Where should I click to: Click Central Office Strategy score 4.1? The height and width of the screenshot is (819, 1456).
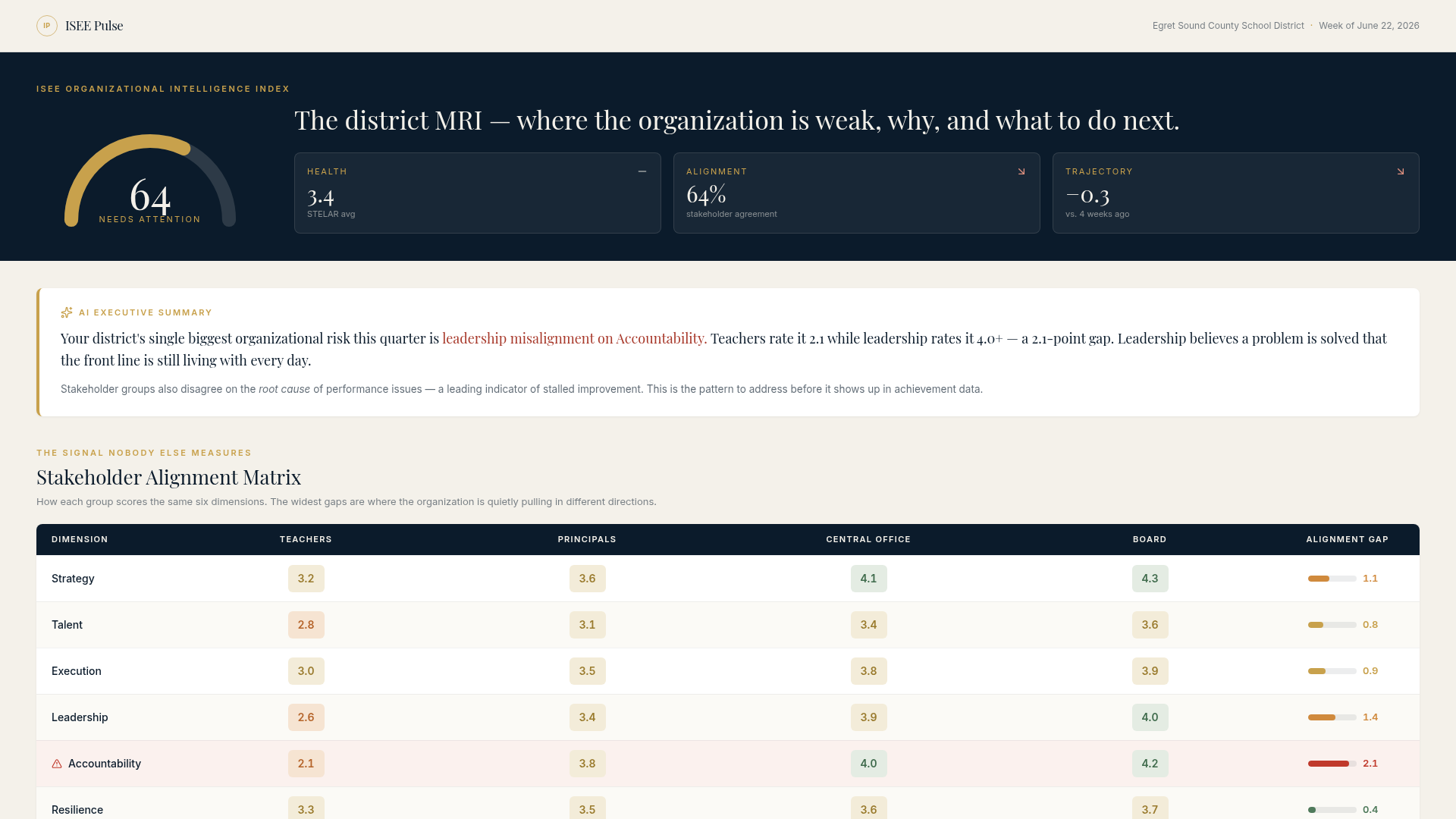pyautogui.click(x=868, y=579)
